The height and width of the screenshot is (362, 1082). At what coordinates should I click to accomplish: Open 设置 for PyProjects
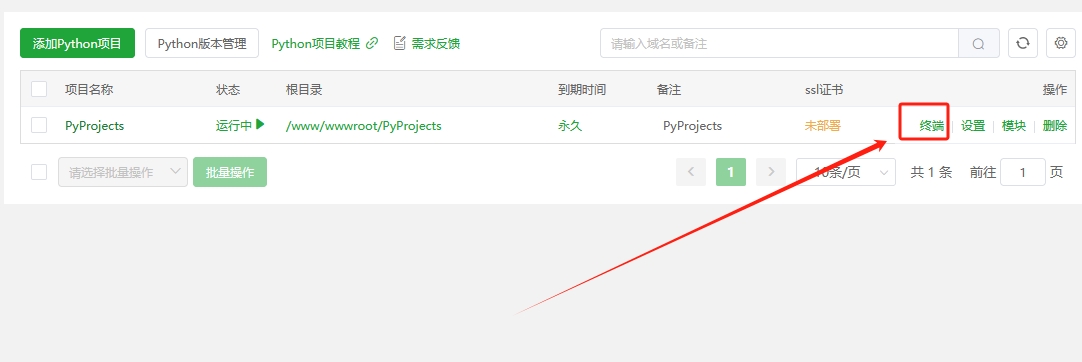point(973,125)
